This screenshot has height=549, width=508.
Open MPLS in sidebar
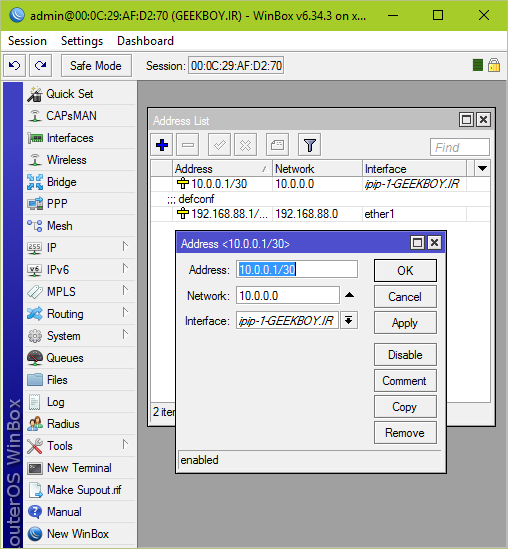(80, 292)
